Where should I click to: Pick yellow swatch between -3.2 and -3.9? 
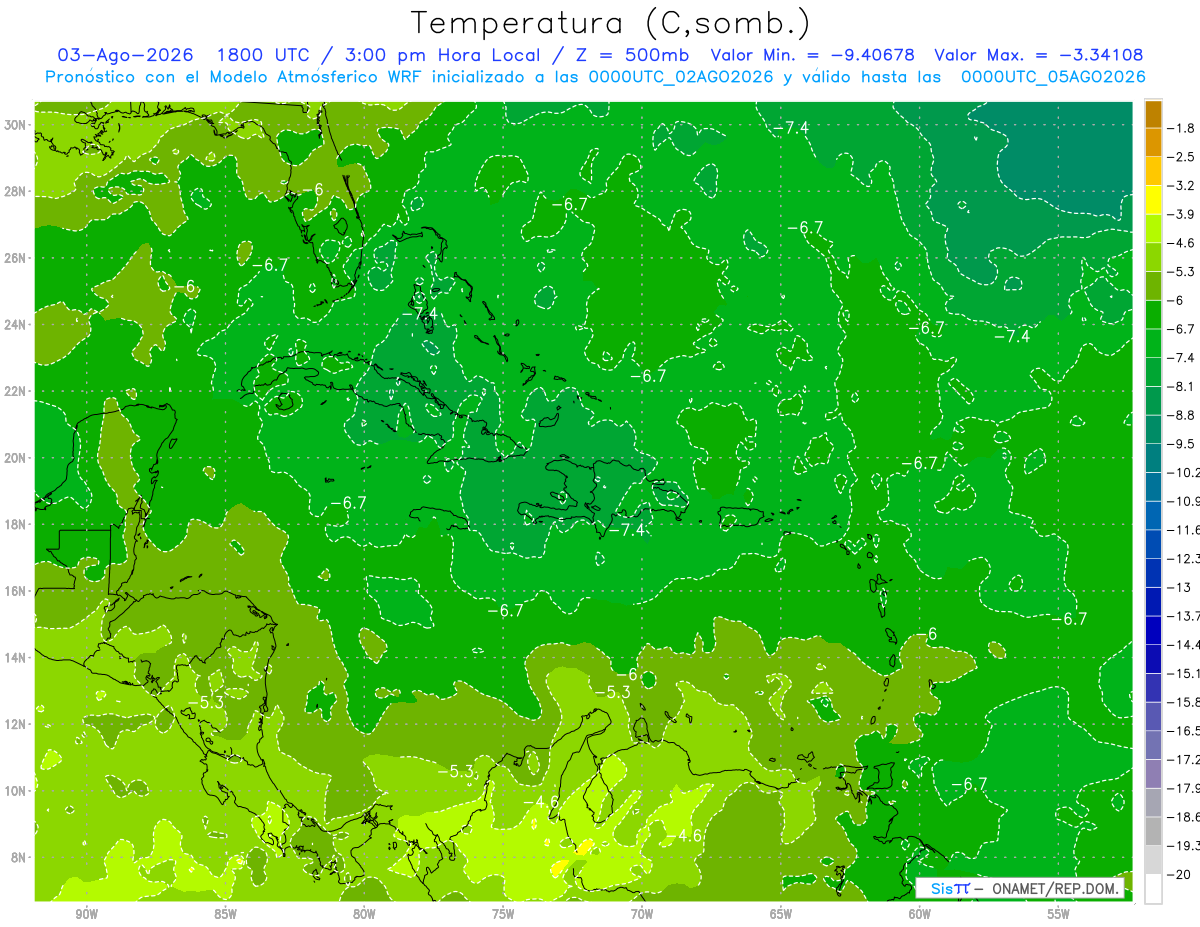(x=1153, y=200)
